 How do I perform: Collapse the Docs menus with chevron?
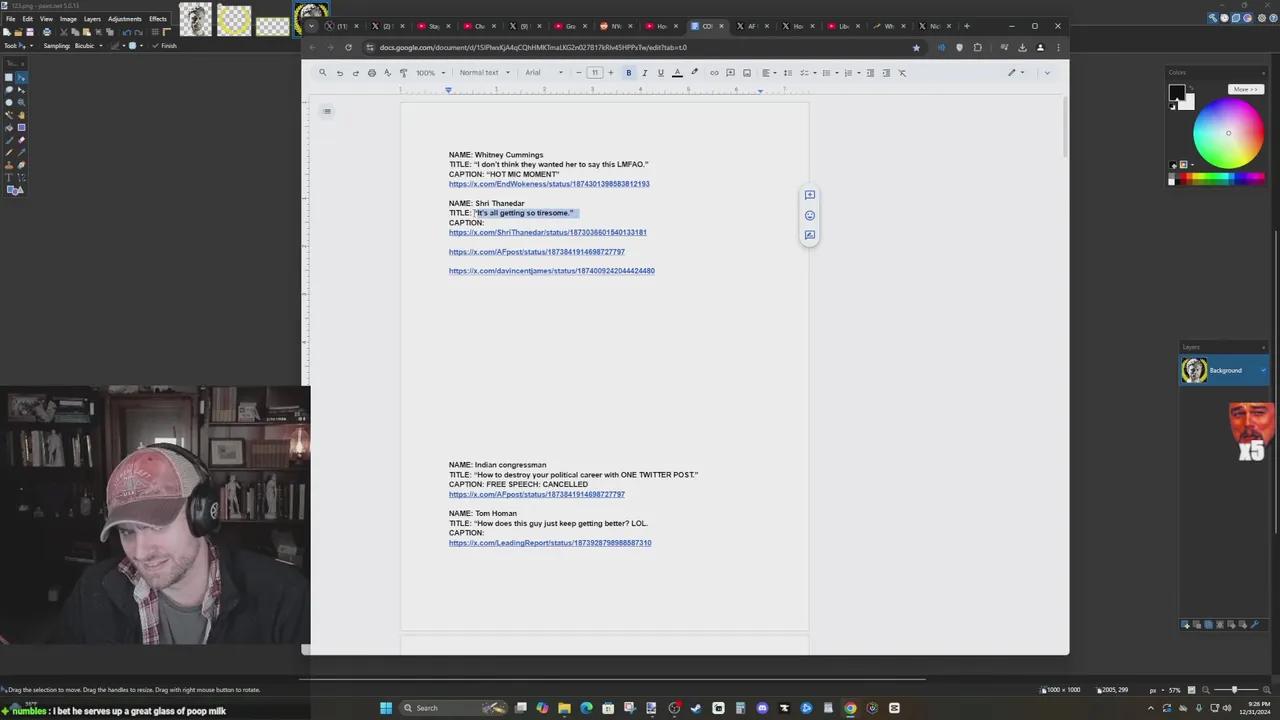1047,72
